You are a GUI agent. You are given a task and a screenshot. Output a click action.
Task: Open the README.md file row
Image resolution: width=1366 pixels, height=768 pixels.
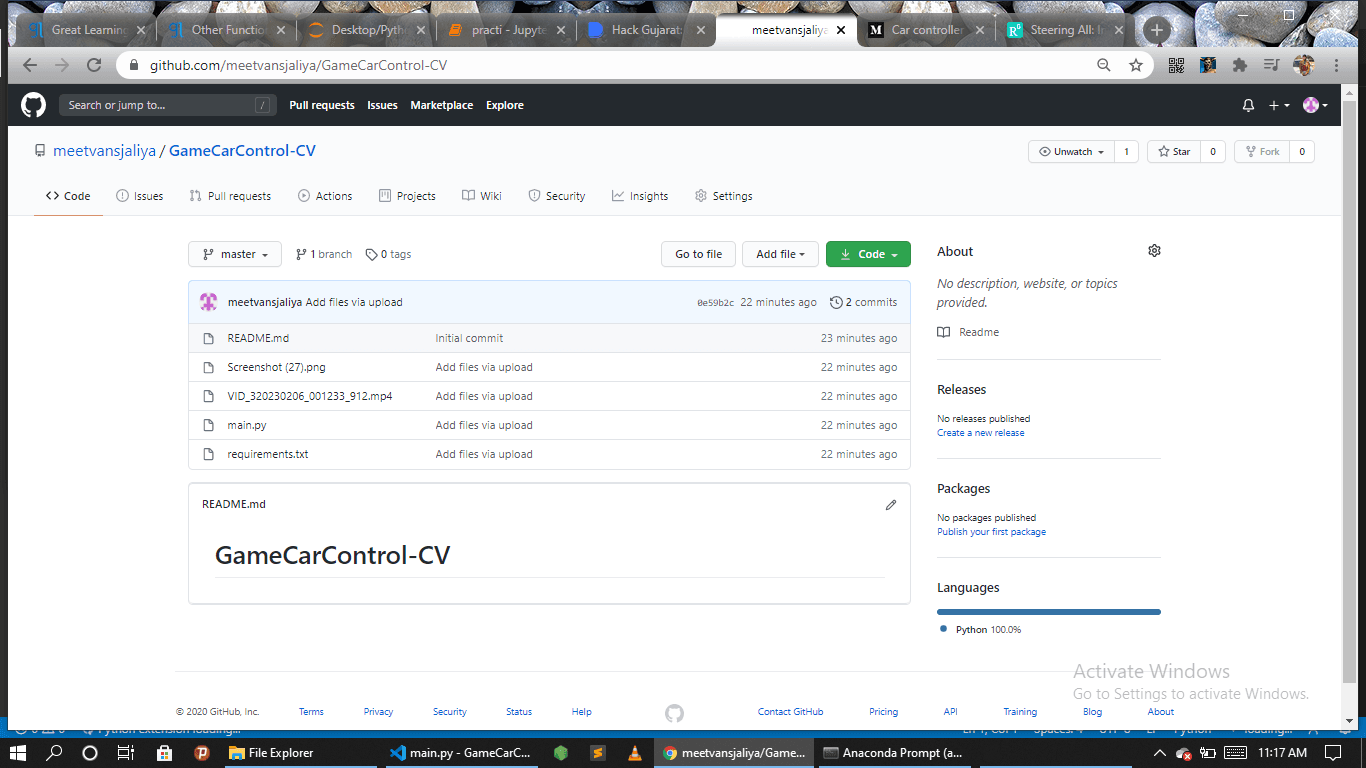click(258, 338)
